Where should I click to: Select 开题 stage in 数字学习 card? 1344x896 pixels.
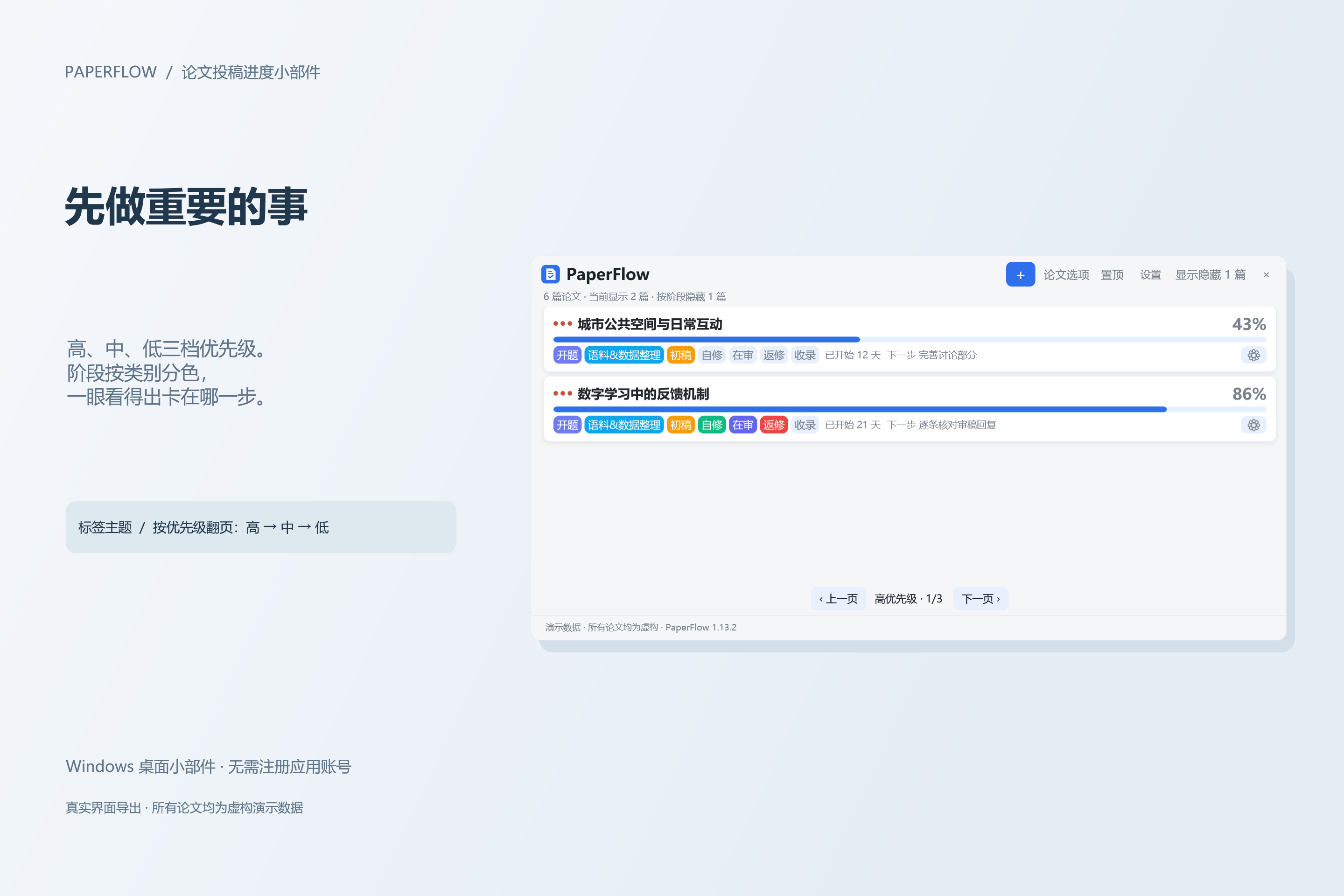tap(567, 425)
